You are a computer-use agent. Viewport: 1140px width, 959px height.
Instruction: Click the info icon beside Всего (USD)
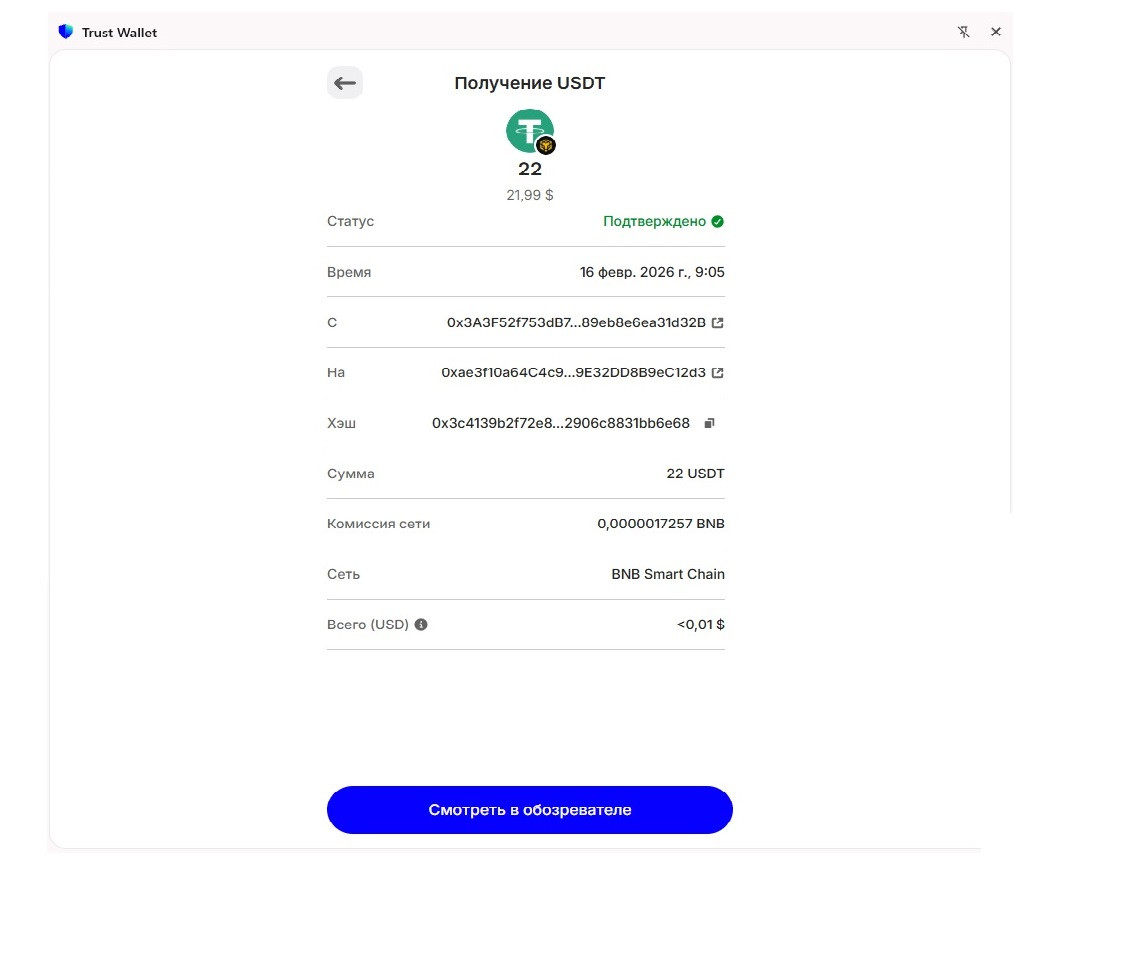click(421, 625)
